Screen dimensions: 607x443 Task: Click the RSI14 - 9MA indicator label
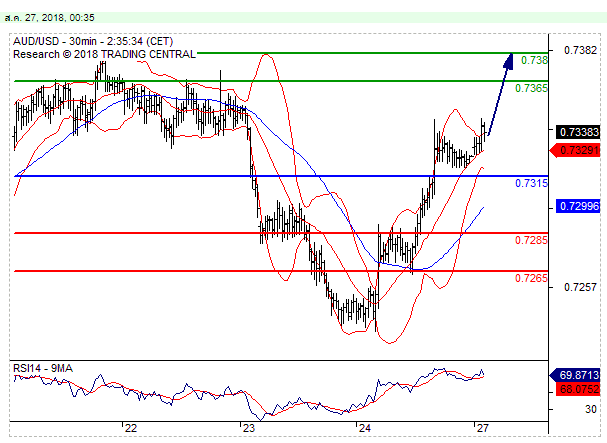43,368
